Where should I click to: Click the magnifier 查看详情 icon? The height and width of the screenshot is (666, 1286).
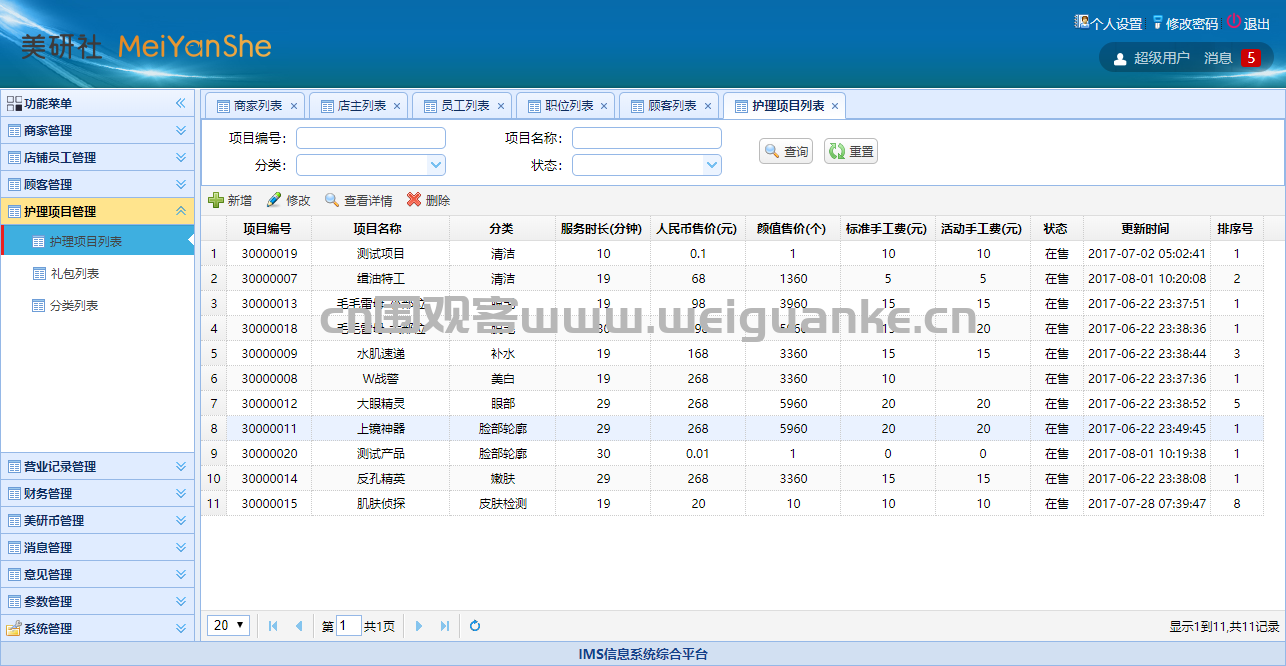[x=332, y=200]
